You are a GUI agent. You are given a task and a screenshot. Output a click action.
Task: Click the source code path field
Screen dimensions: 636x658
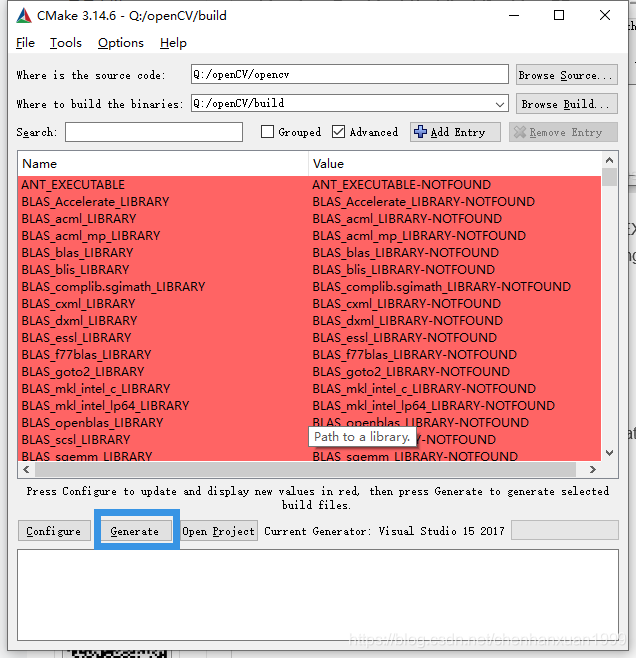pos(349,74)
